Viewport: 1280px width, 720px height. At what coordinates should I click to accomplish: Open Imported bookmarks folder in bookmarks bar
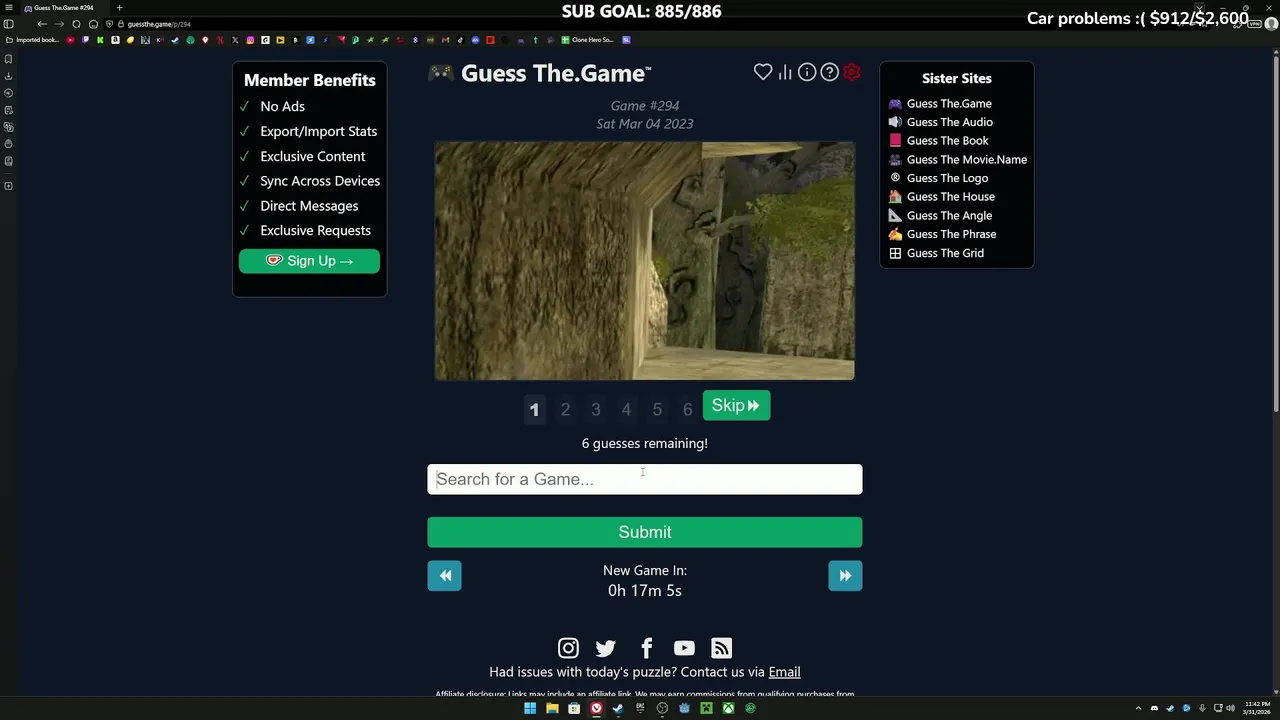(x=33, y=40)
